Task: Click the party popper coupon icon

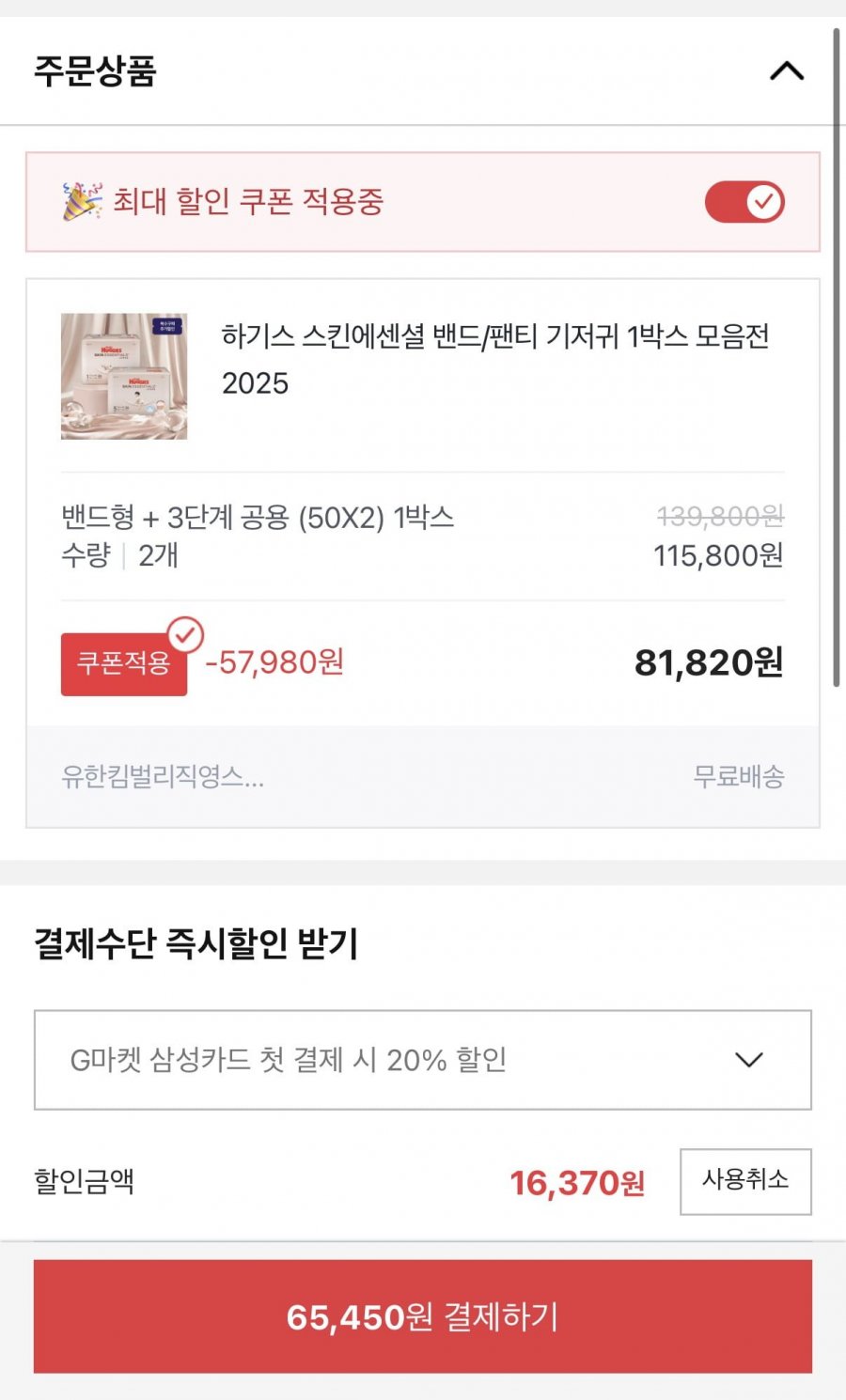Action: tap(82, 201)
